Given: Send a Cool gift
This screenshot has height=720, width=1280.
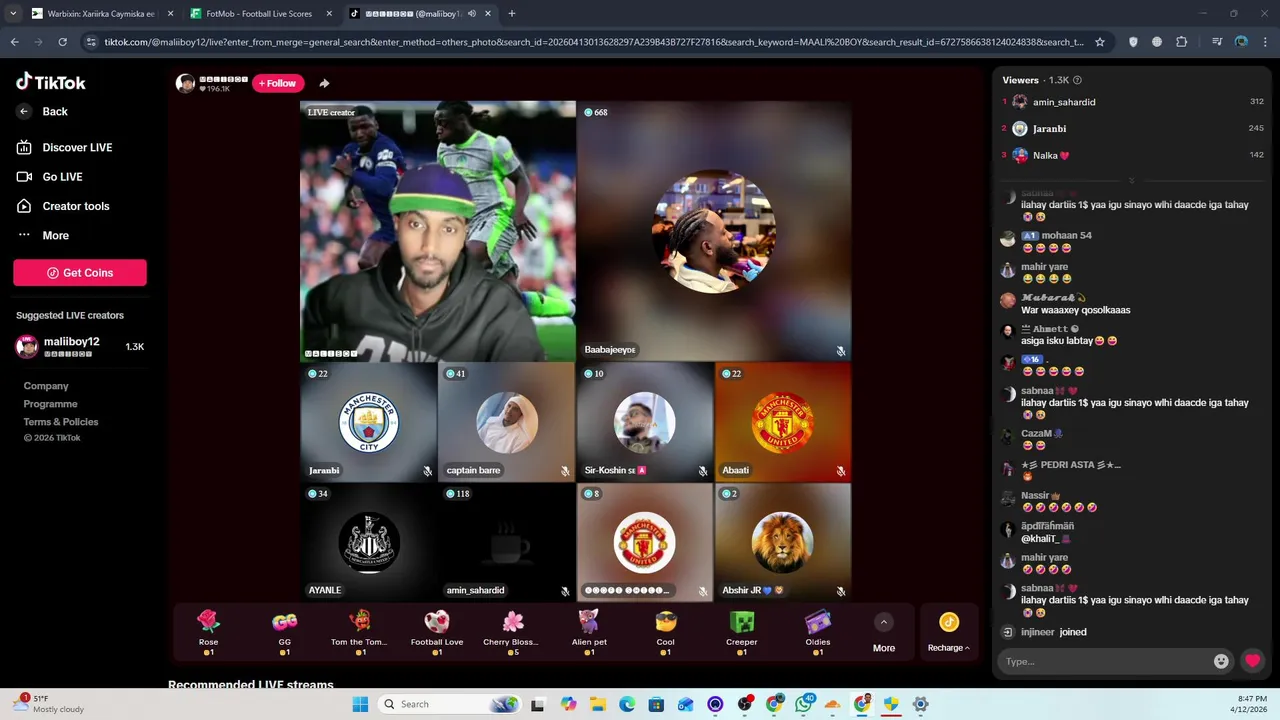Looking at the screenshot, I should (665, 632).
